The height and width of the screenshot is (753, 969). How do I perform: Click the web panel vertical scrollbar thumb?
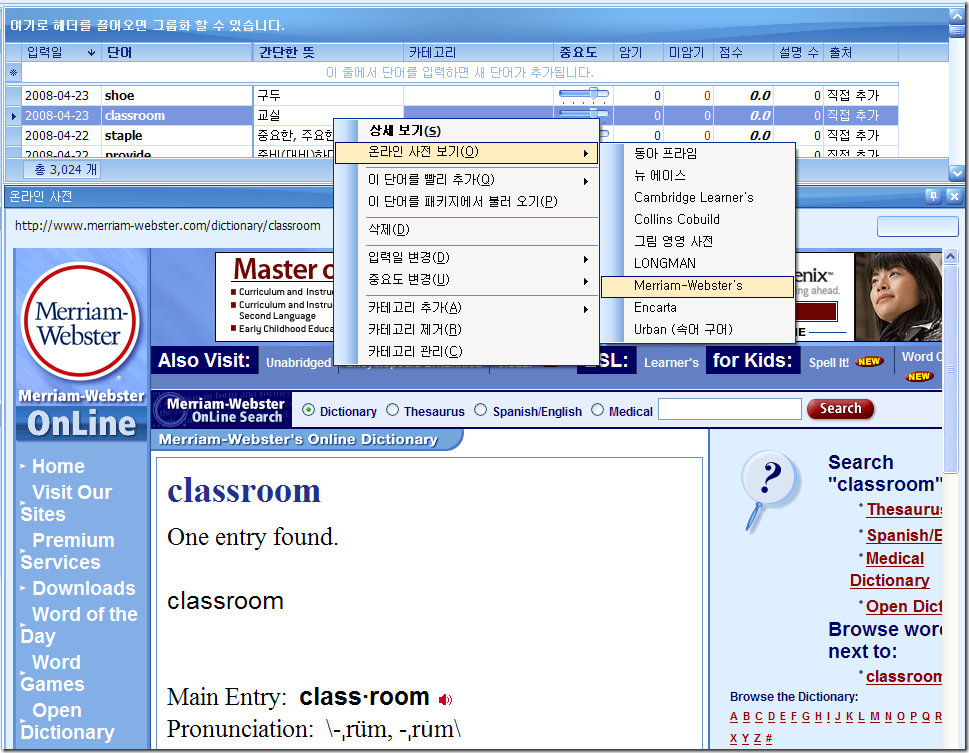(x=950, y=370)
